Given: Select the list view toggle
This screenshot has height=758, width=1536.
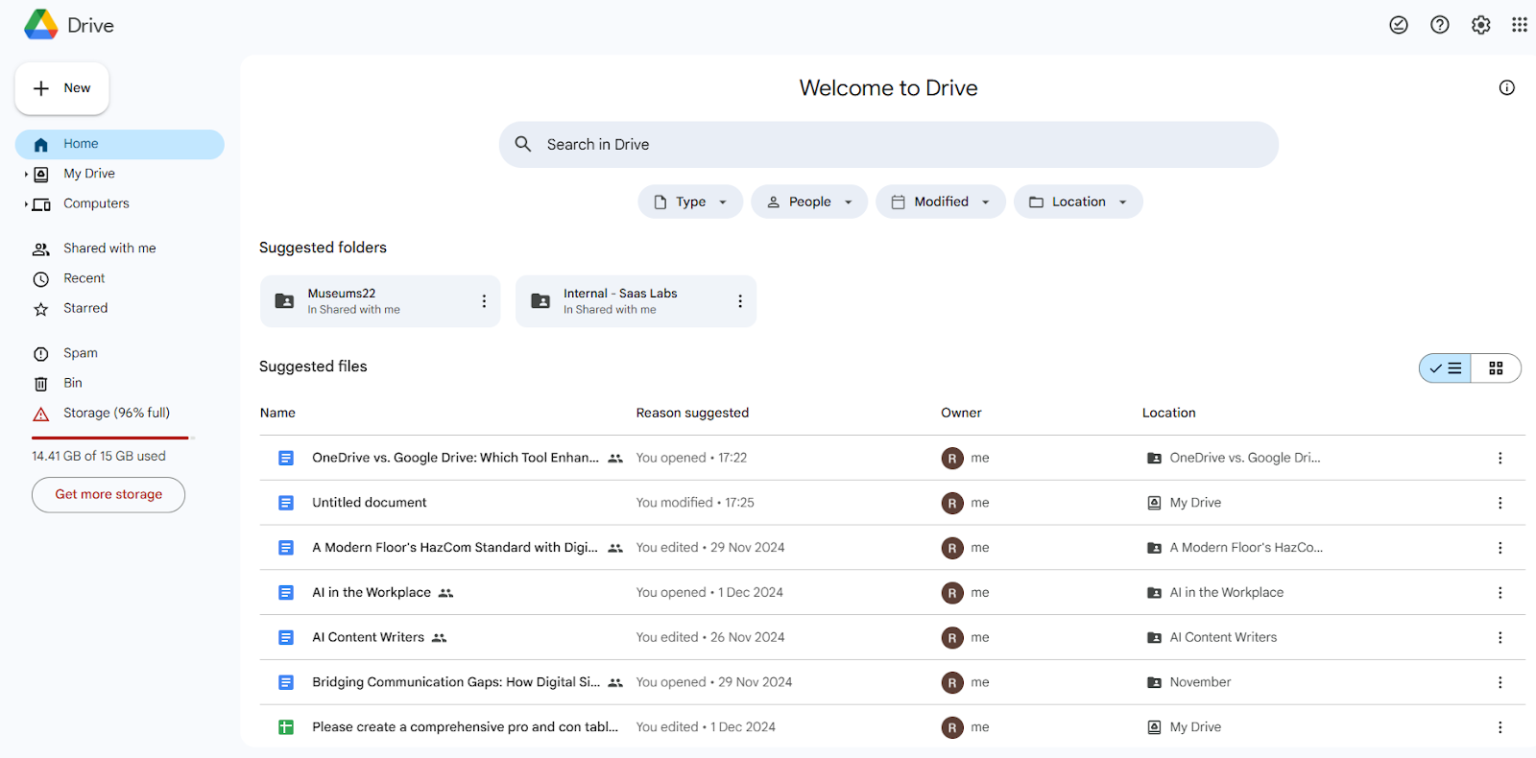Looking at the screenshot, I should [x=1444, y=368].
